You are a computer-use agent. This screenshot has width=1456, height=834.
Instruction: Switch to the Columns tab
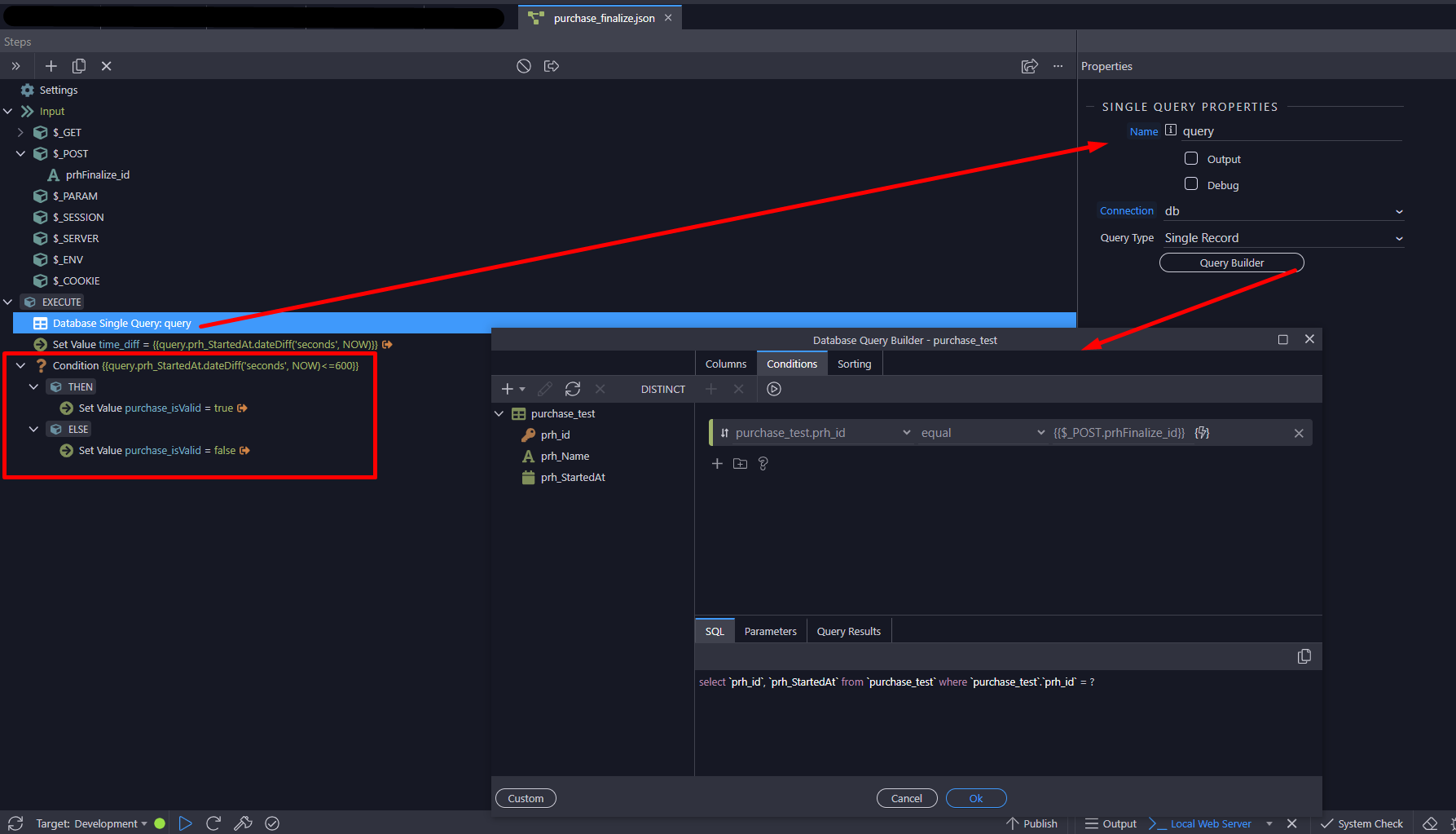725,364
